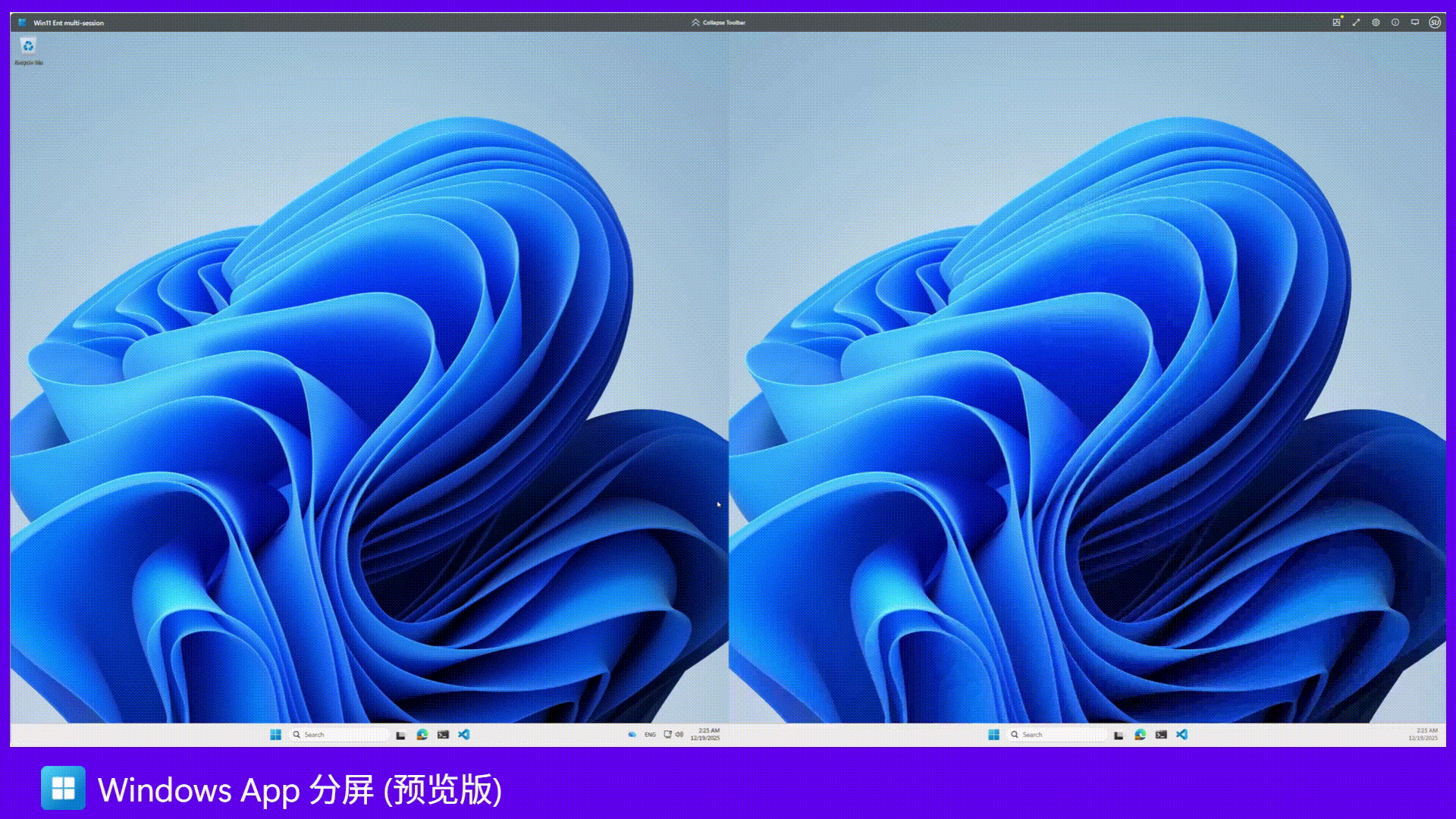Screen dimensions: 1456x819
Task: Open the Microsoft Edge browser from the taskbar
Action: click(x=422, y=734)
